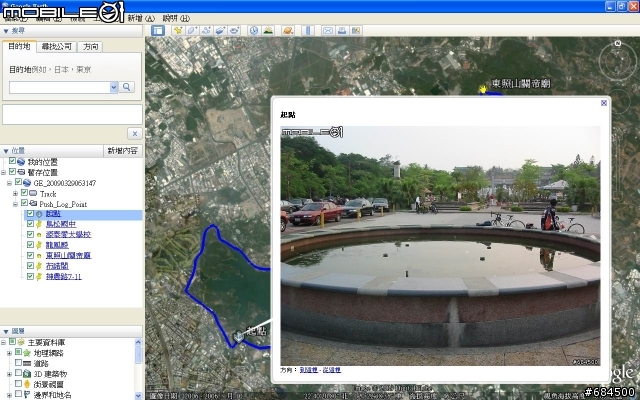Open the destination search dropdown arrow

coord(114,87)
